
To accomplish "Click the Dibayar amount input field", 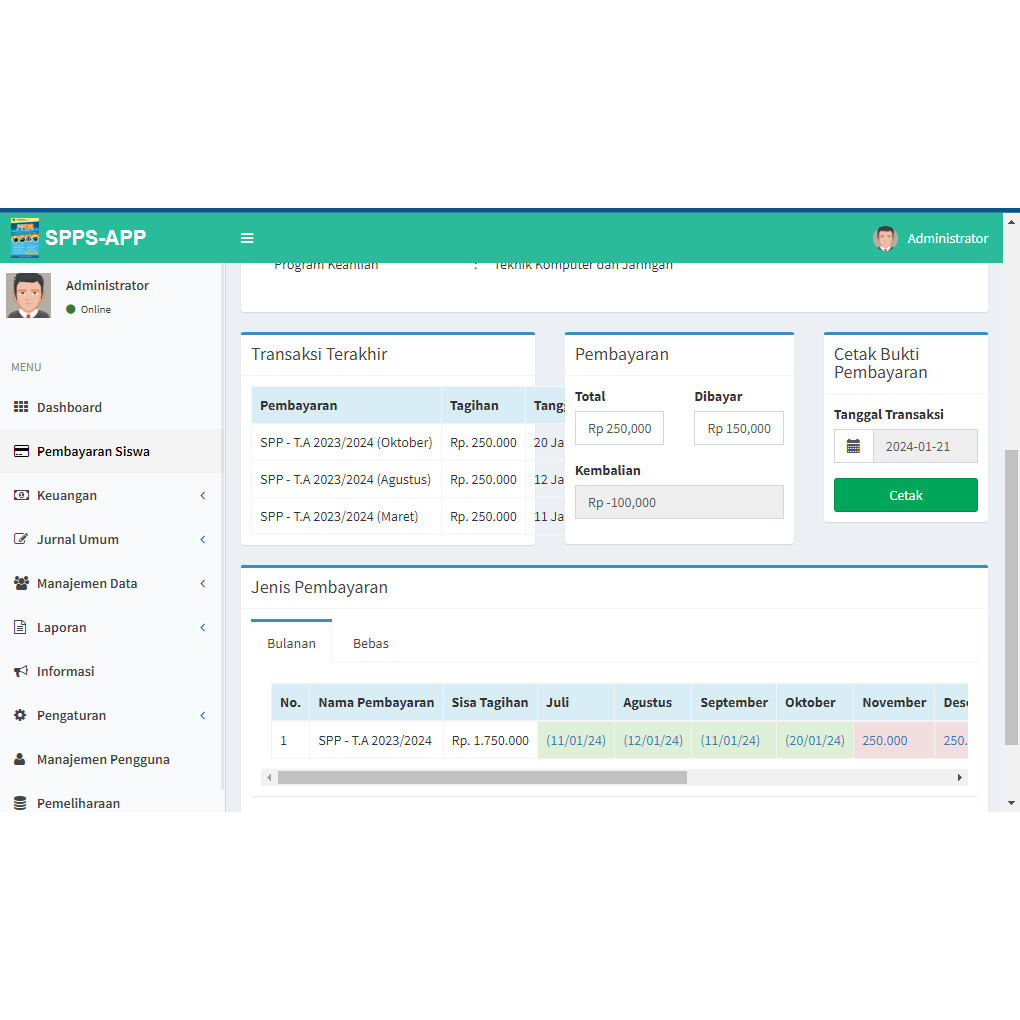I will [x=739, y=428].
